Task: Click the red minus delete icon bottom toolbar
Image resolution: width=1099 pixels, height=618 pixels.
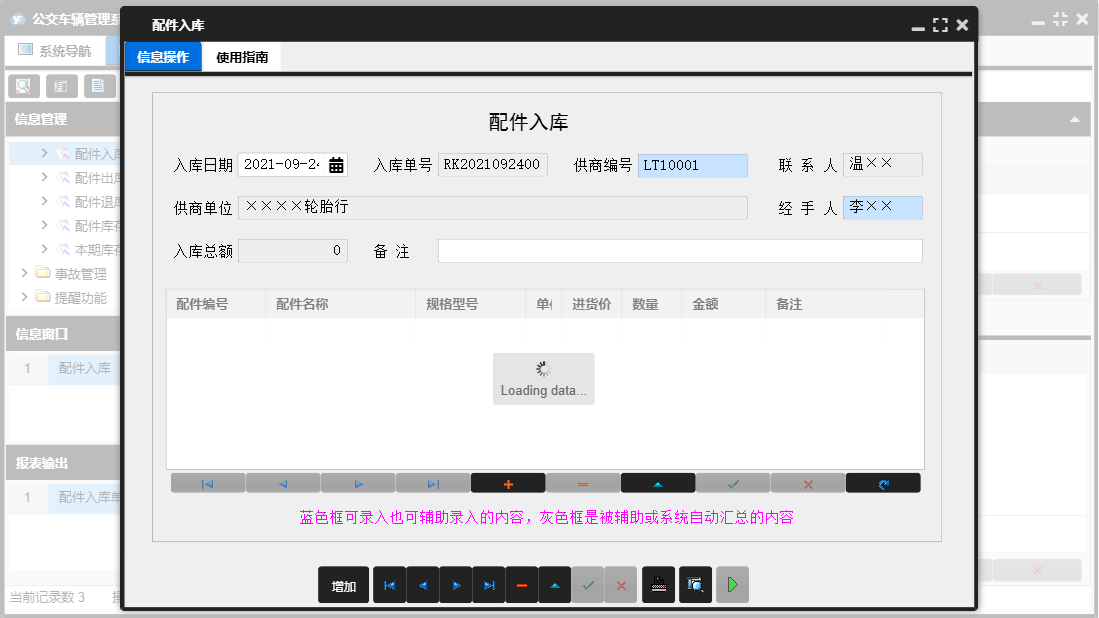Action: (522, 585)
